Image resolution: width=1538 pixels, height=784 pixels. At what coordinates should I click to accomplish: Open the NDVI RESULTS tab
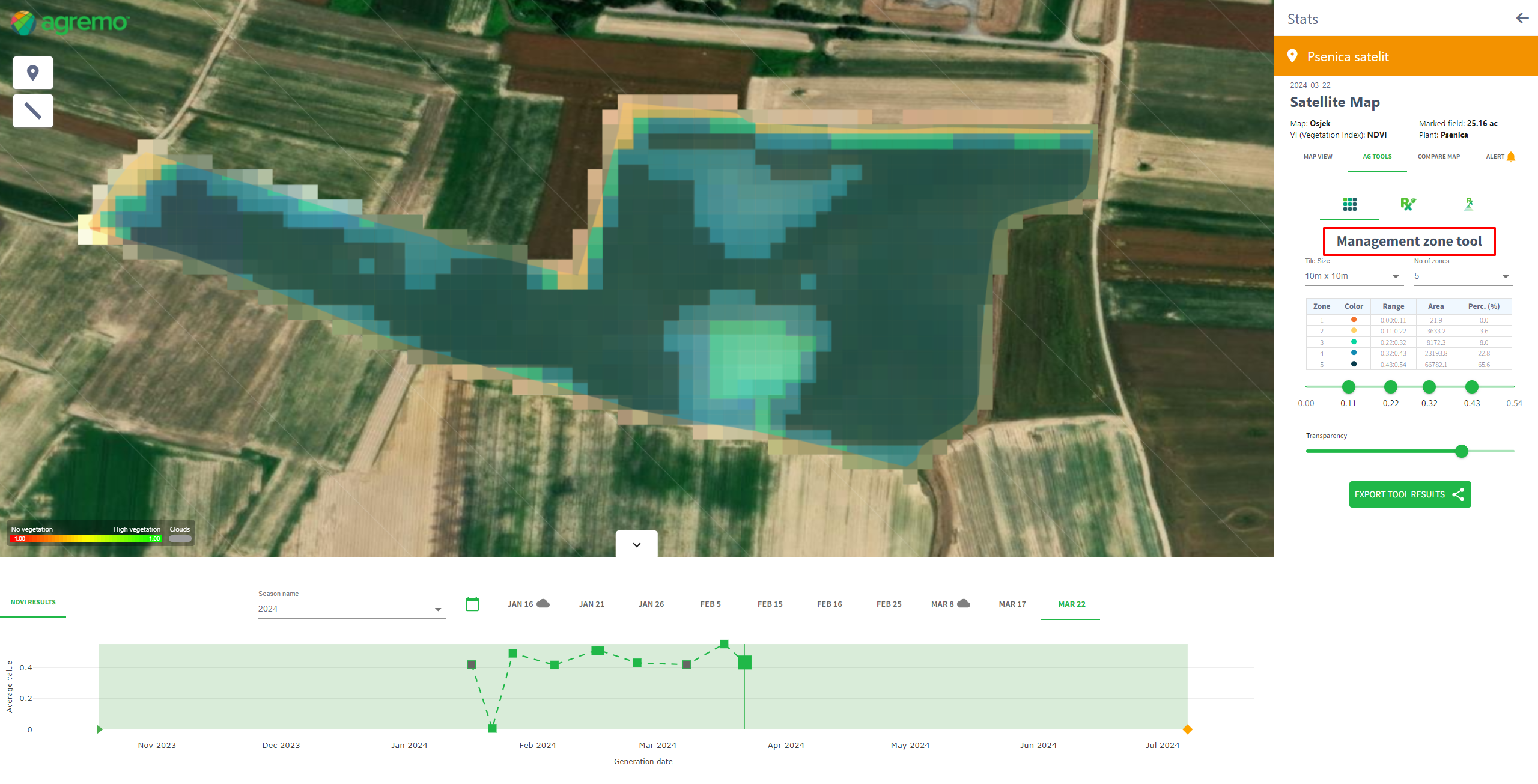(33, 602)
